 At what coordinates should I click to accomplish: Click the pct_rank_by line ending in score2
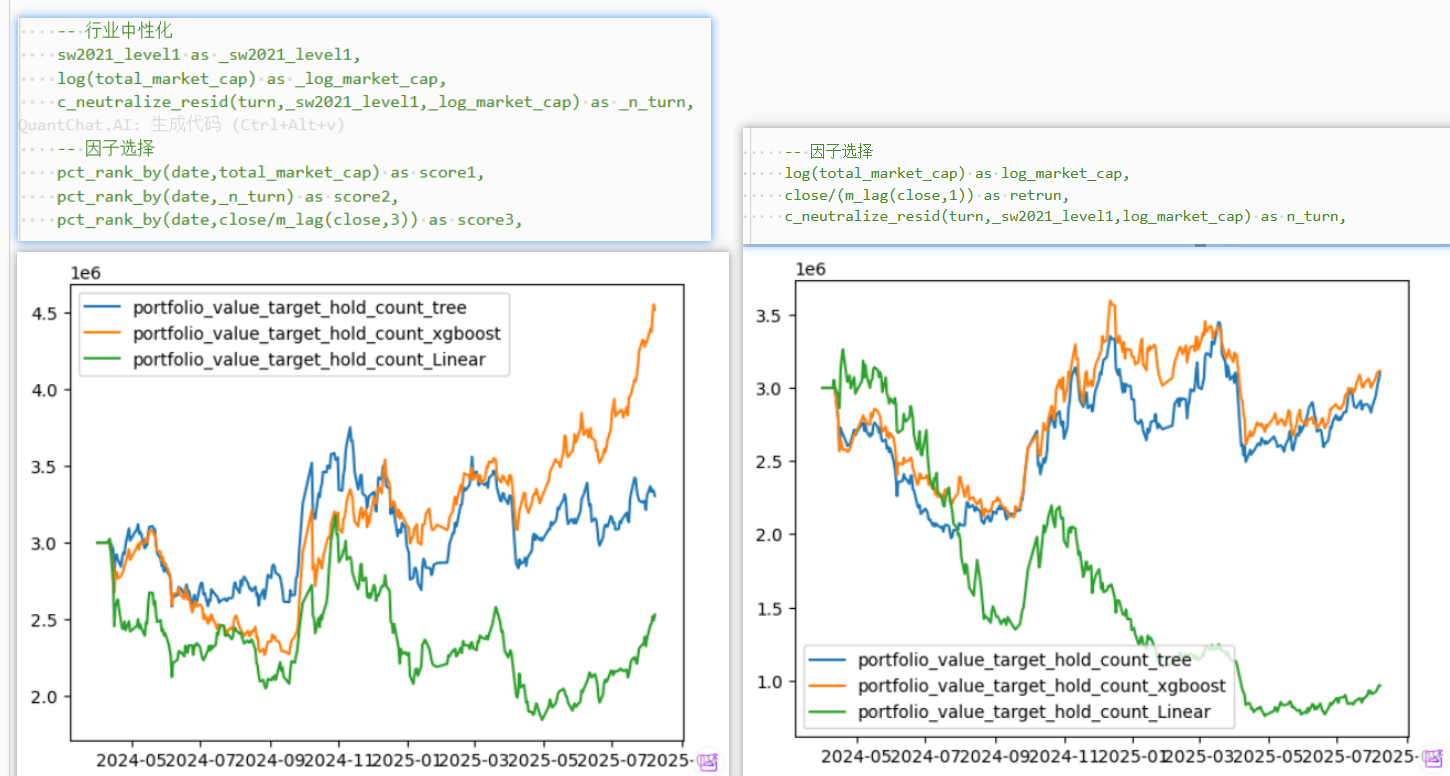tap(227, 196)
